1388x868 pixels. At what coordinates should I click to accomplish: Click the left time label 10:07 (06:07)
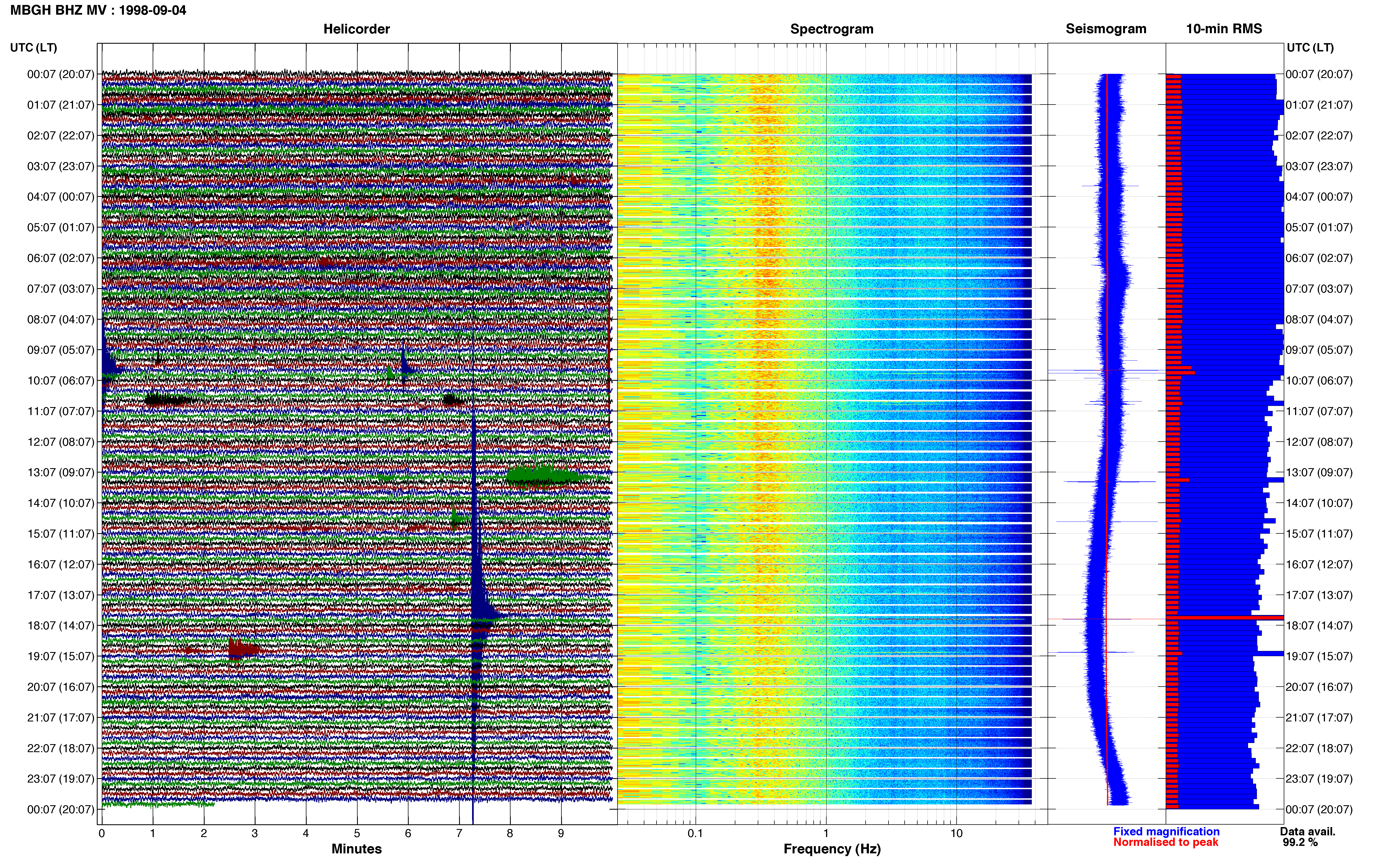pos(61,380)
